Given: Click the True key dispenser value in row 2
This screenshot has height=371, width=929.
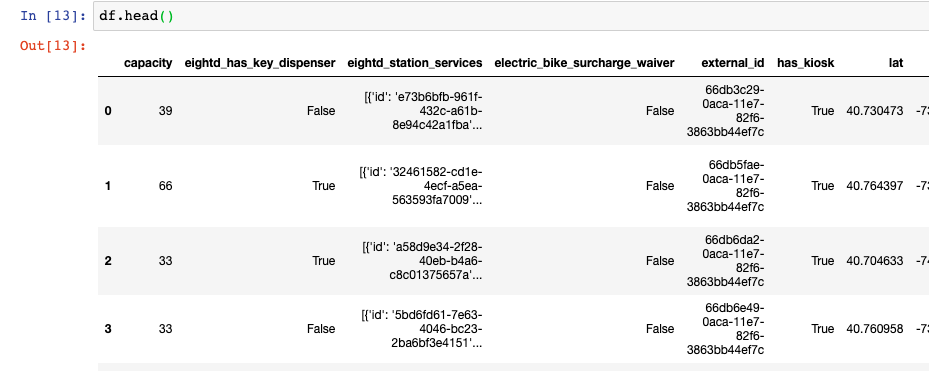Looking at the screenshot, I should pos(323,261).
